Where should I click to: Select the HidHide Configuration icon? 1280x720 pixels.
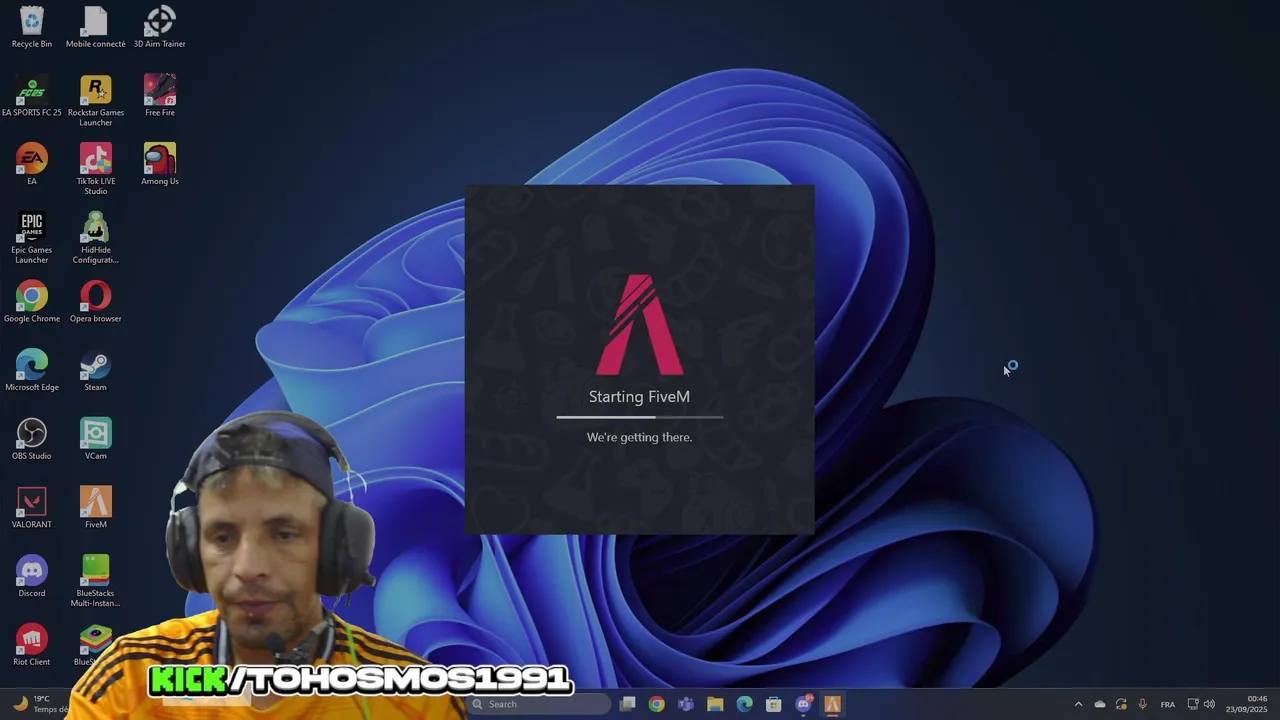[95, 238]
